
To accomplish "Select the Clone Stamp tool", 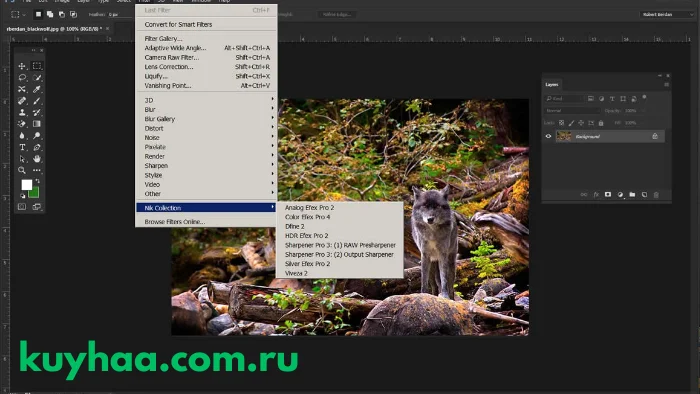I will pyautogui.click(x=22, y=112).
